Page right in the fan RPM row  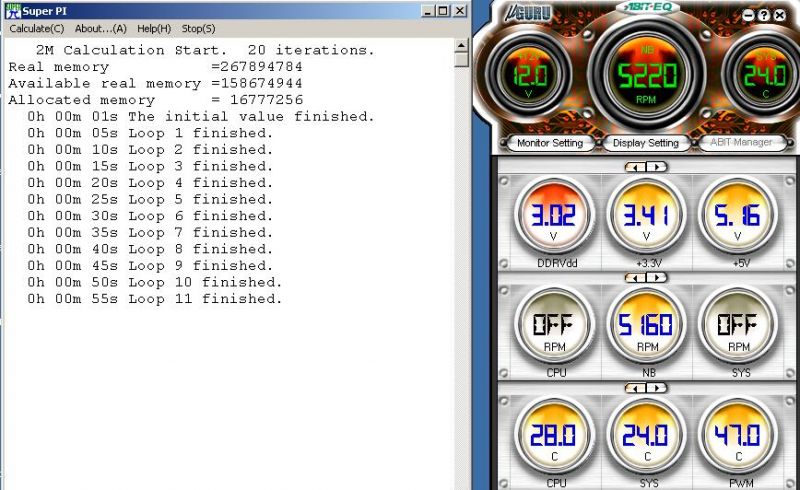(x=657, y=278)
